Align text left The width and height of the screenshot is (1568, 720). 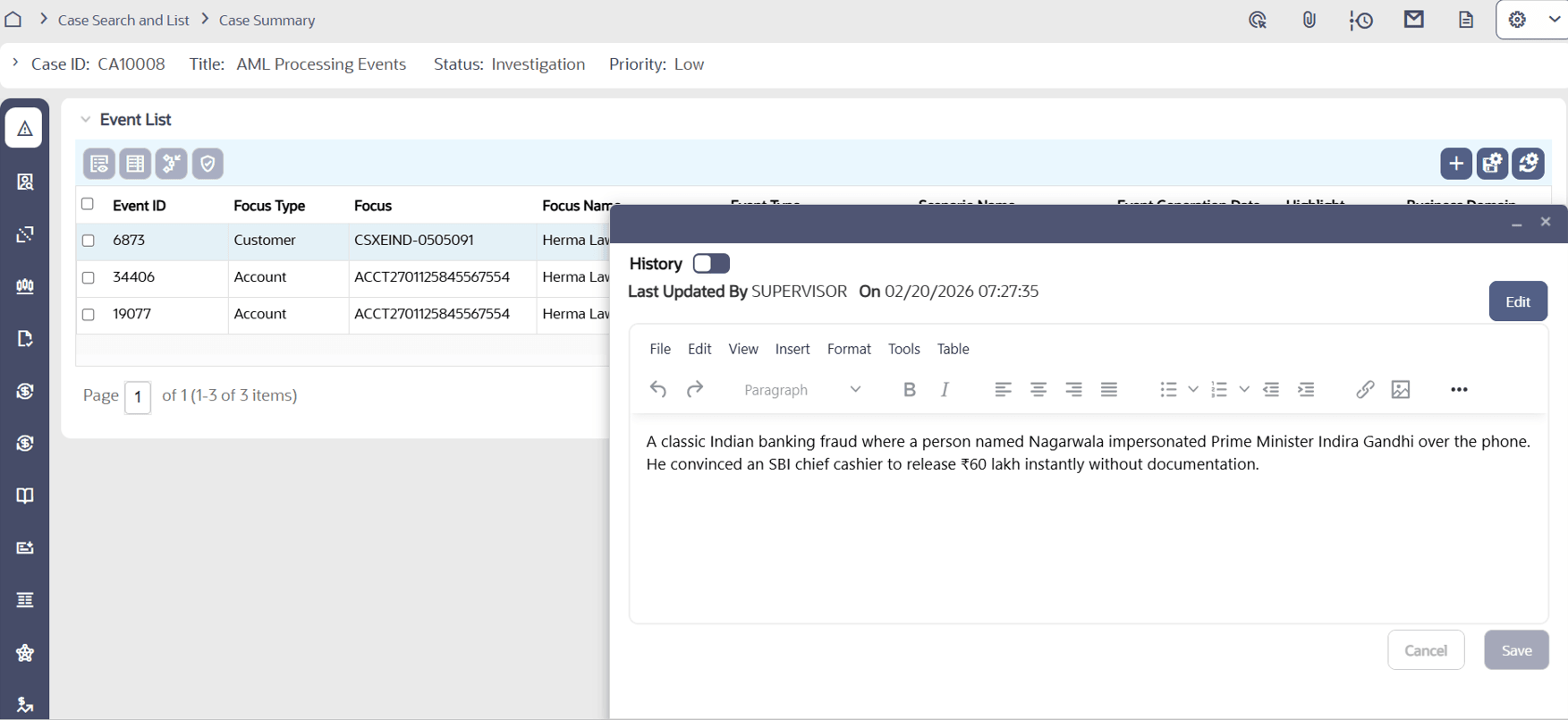(x=1003, y=389)
